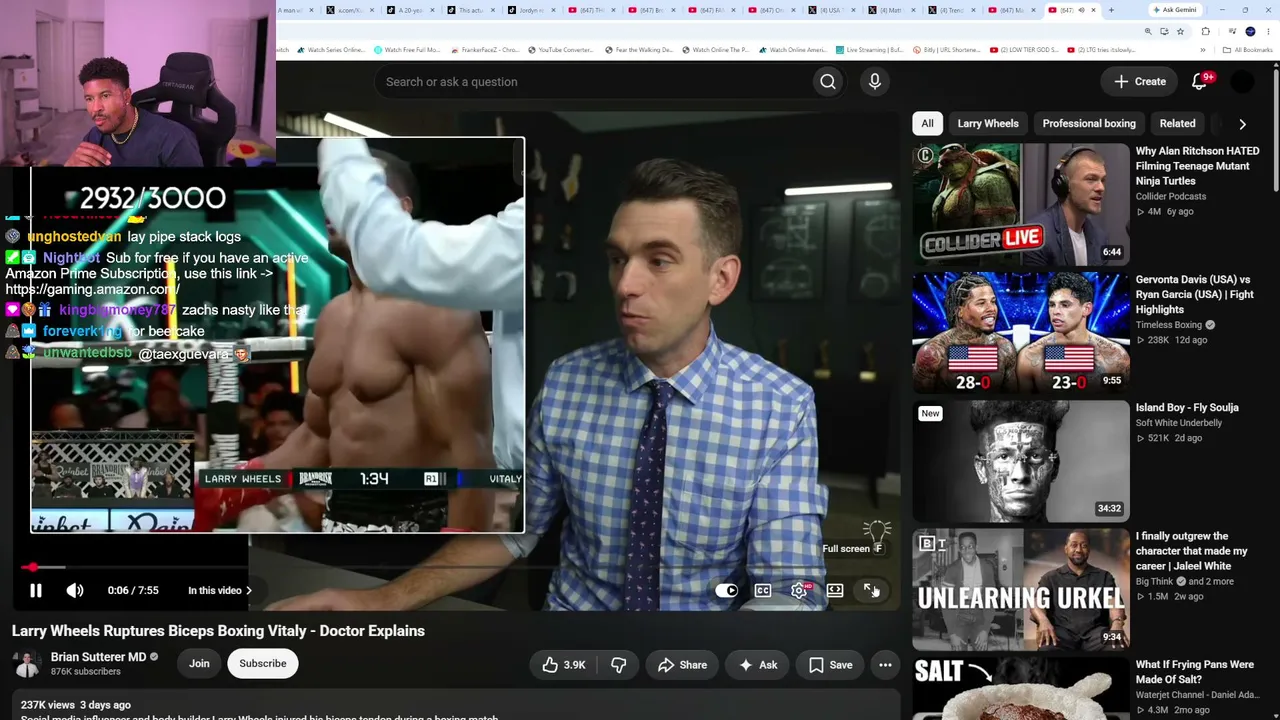The image size is (1280, 720).
Task: Open the '(2) LOW TIER GOD S...' bookmark
Action: pyautogui.click(x=1022, y=50)
